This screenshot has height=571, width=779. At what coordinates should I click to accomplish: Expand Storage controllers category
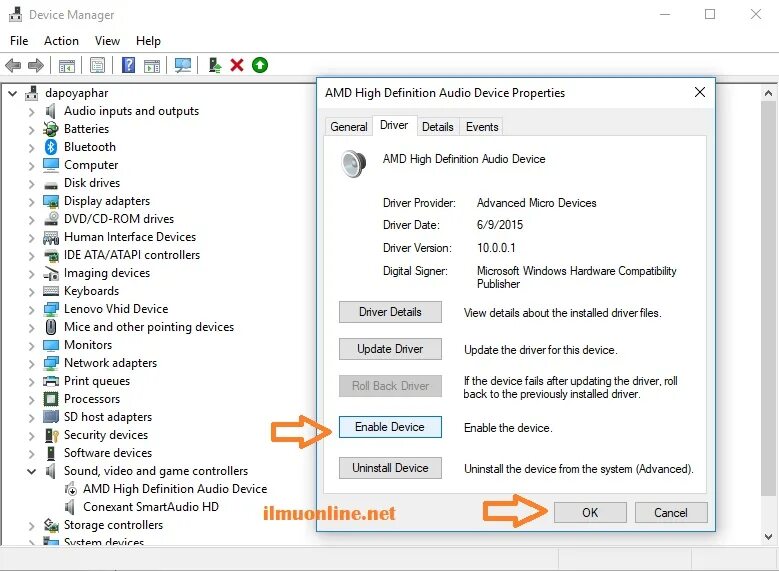pyautogui.click(x=32, y=526)
